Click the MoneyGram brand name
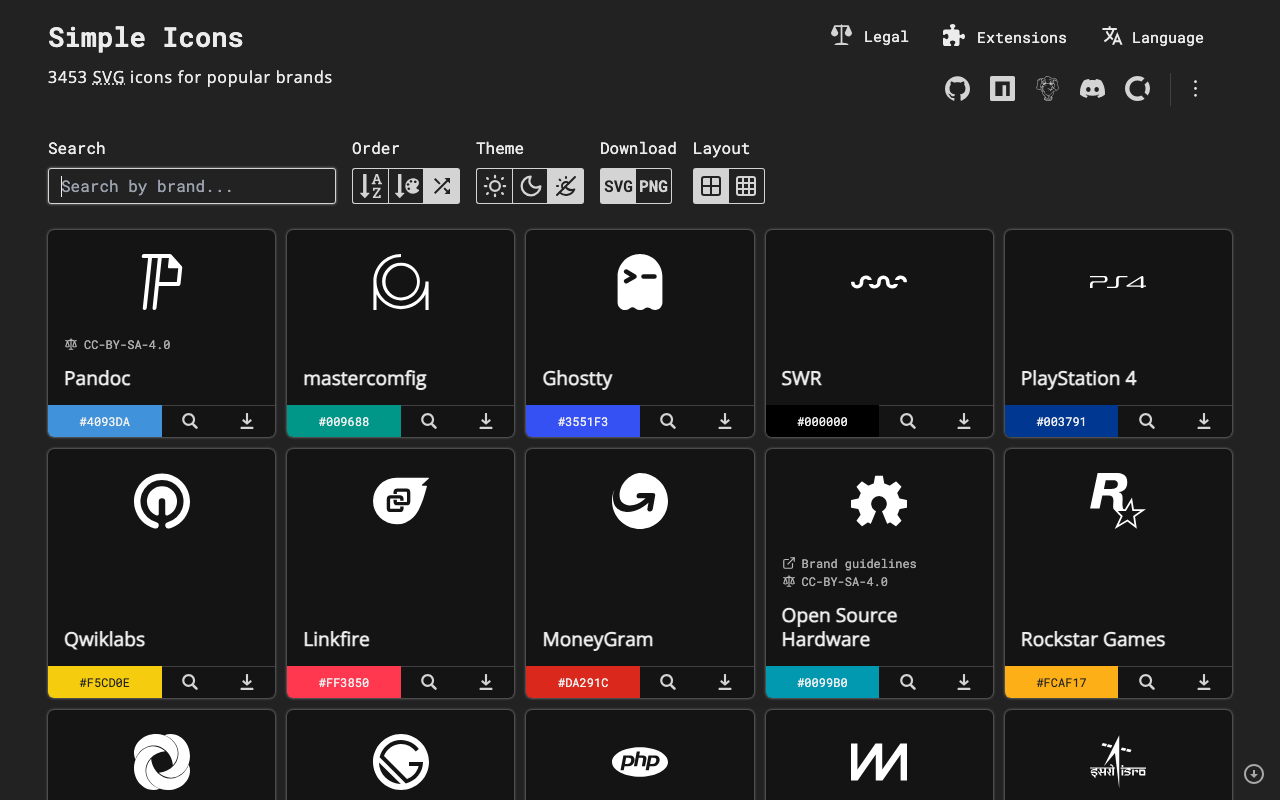The height and width of the screenshot is (800, 1280). (598, 639)
